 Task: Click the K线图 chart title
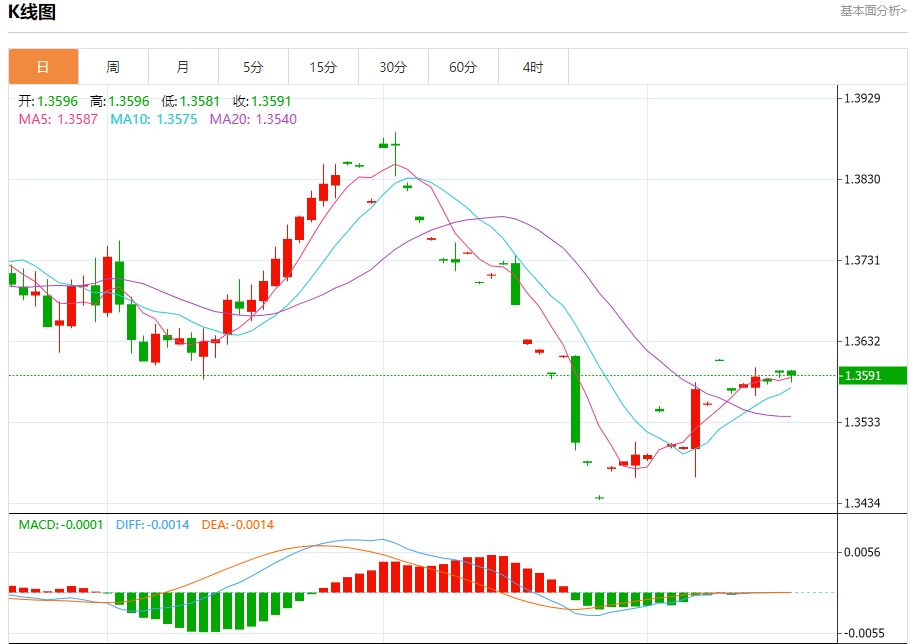pyautogui.click(x=32, y=13)
